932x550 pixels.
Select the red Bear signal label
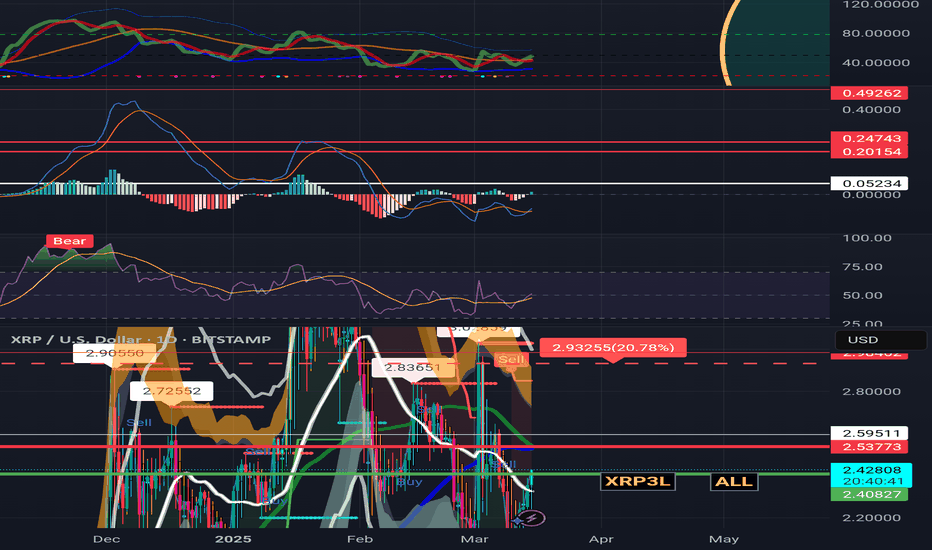pos(70,241)
